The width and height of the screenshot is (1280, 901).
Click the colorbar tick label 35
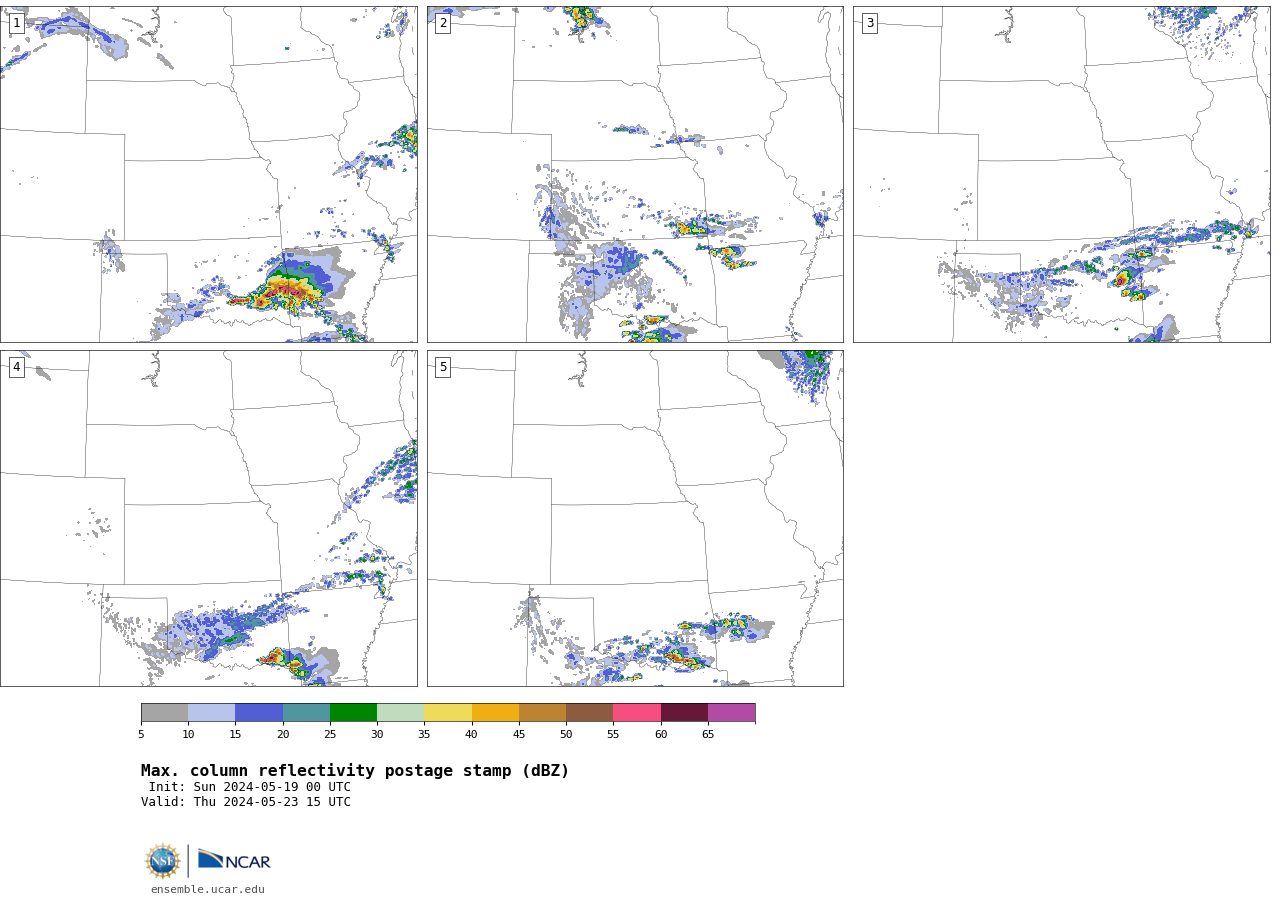tap(424, 735)
